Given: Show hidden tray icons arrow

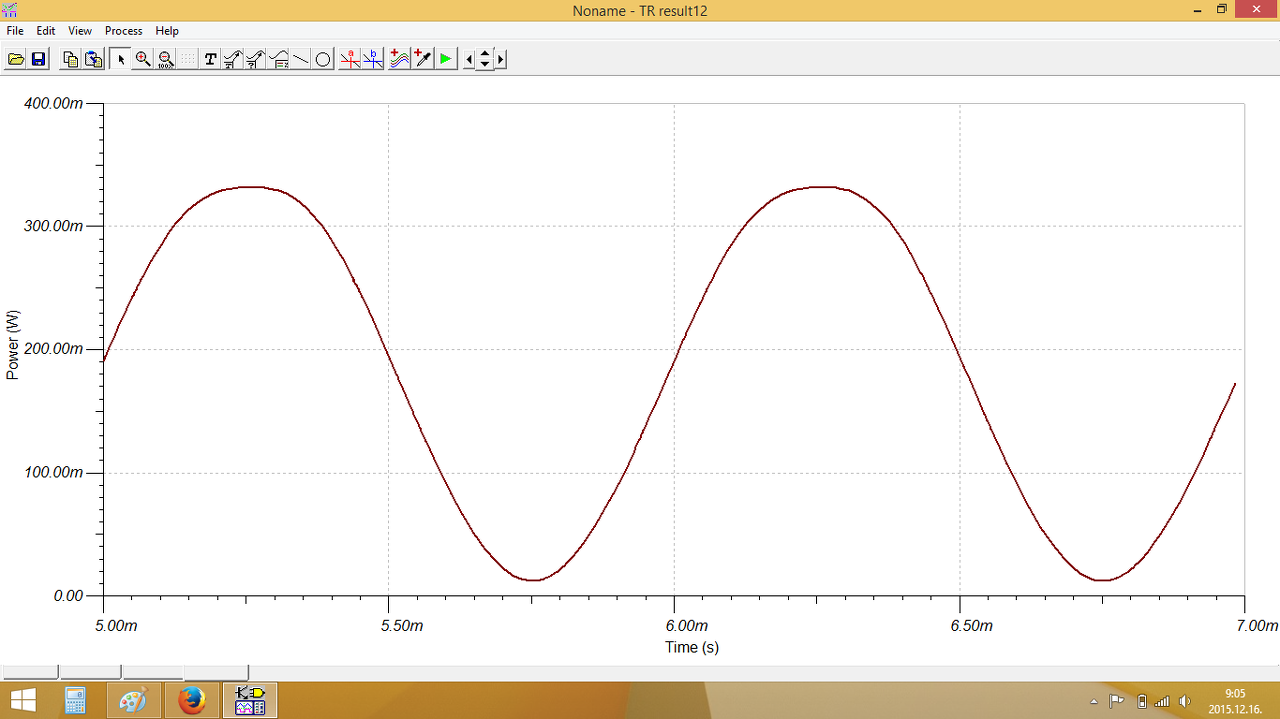Looking at the screenshot, I should pos(1093,701).
